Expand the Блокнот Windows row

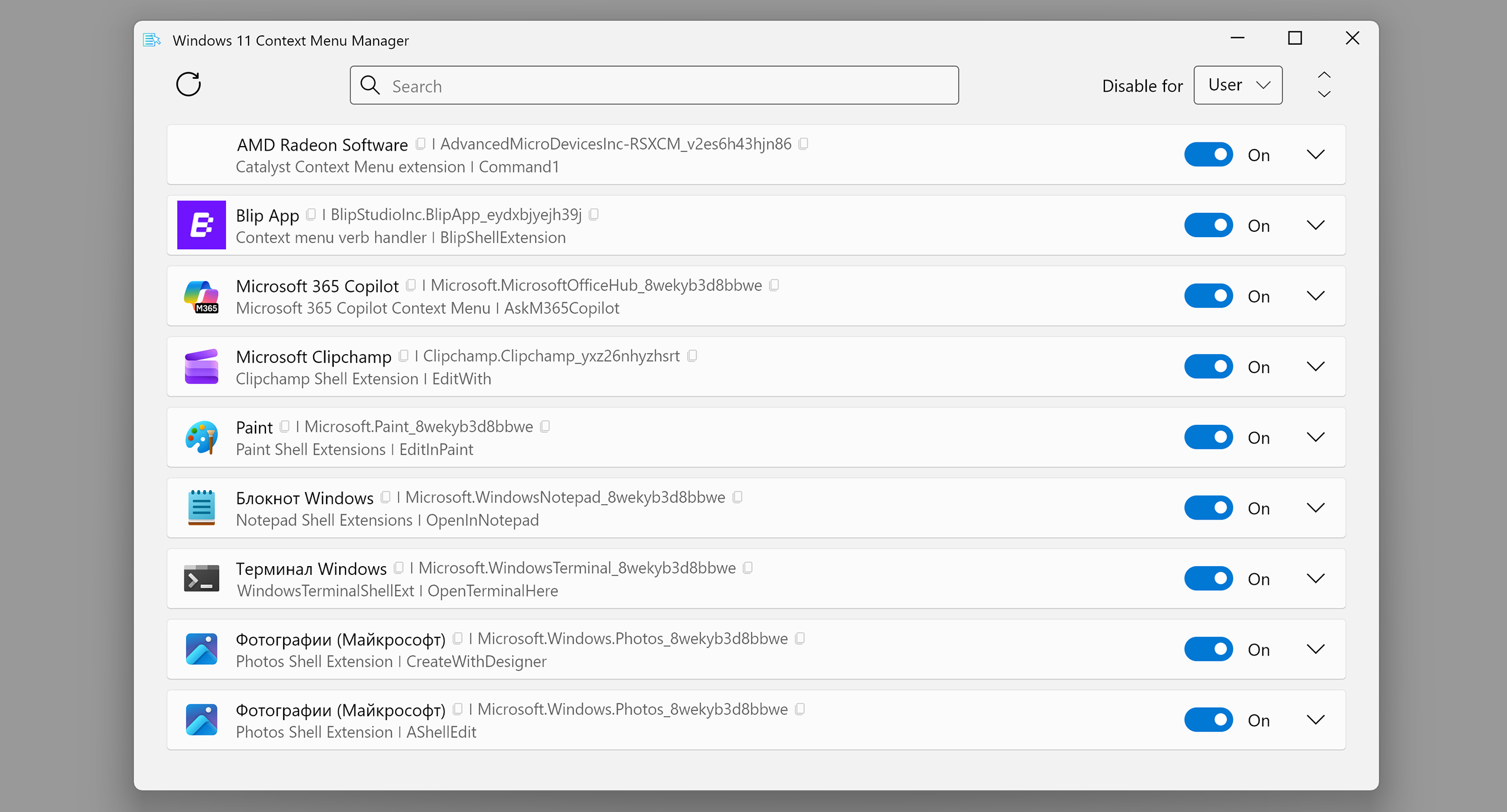tap(1316, 508)
